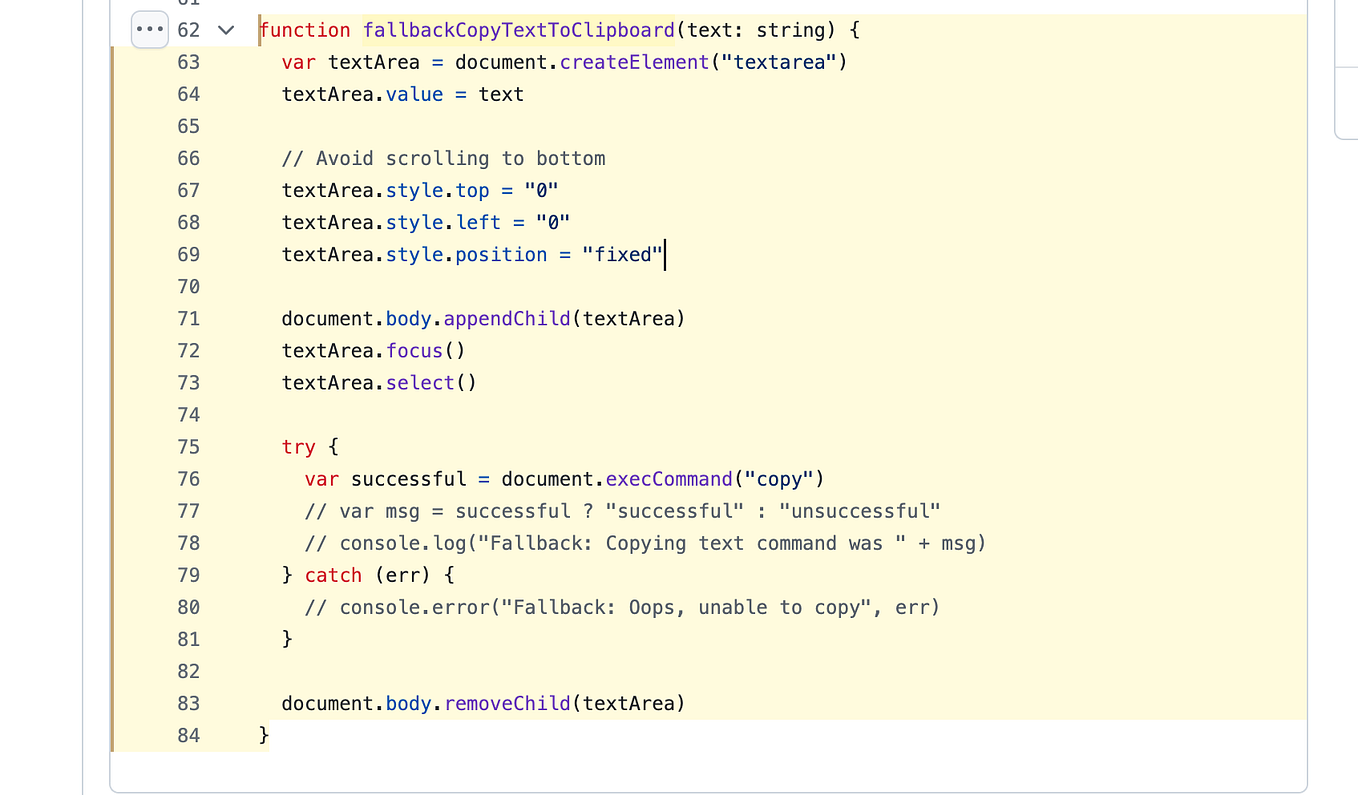Click the function name fallbackCopyTextToClipboard

[x=519, y=30]
